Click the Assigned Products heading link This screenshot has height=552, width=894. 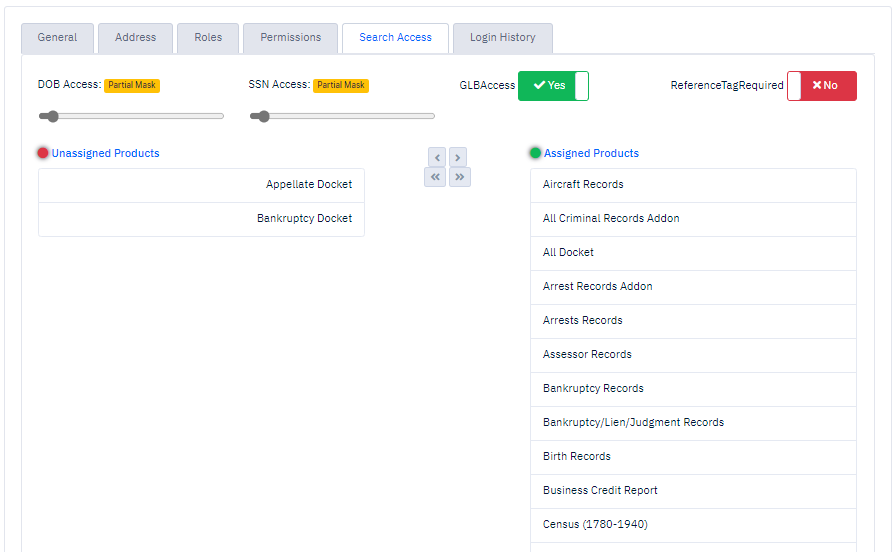(591, 153)
